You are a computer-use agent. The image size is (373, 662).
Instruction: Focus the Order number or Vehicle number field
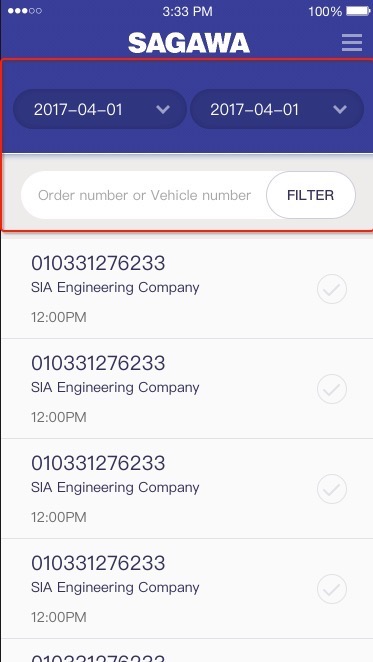[144, 195]
